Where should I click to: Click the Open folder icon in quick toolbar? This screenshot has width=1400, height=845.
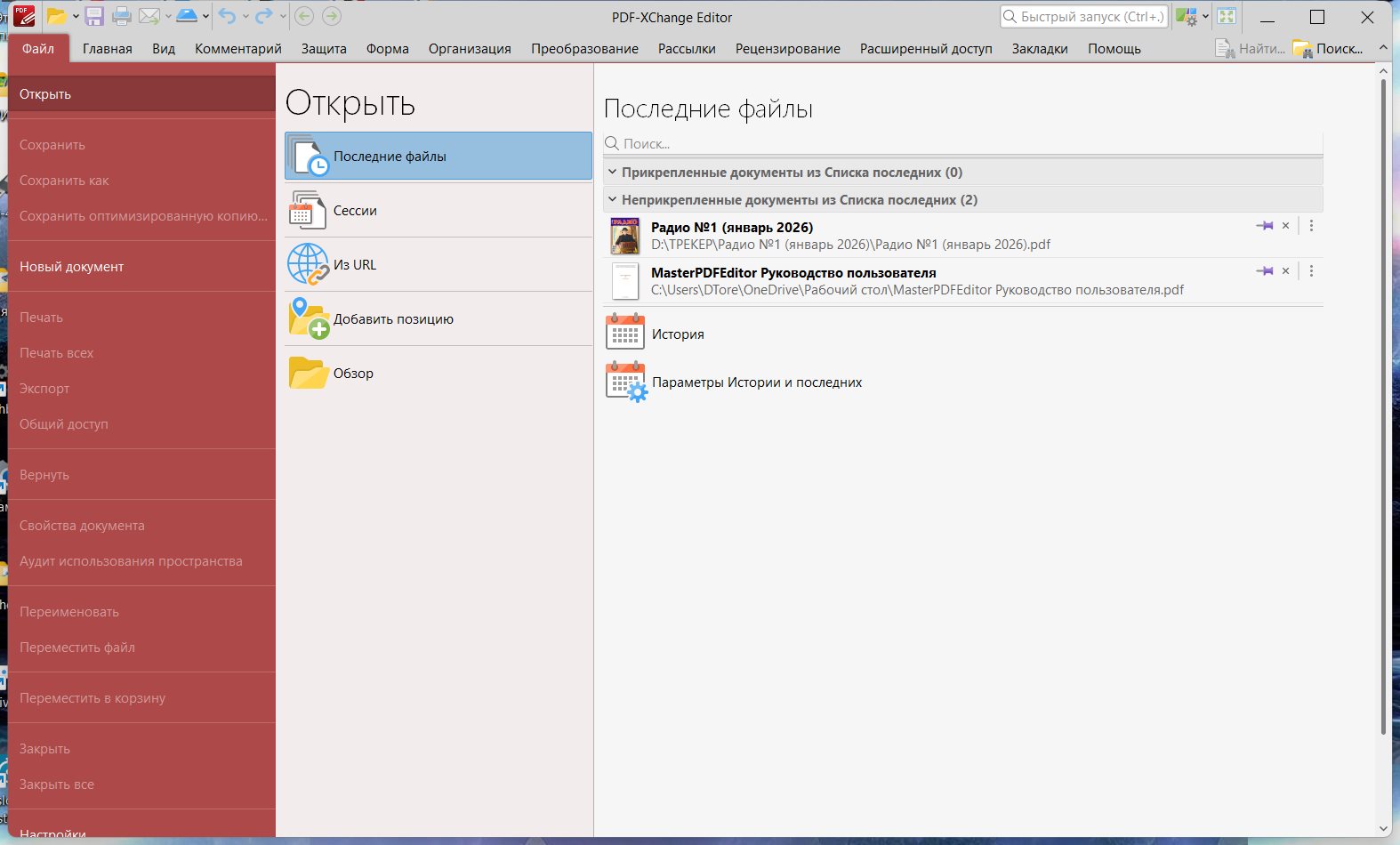coord(57,16)
